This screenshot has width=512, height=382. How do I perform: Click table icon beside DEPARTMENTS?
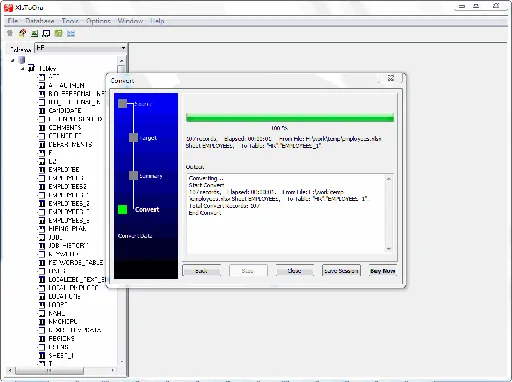[42, 144]
